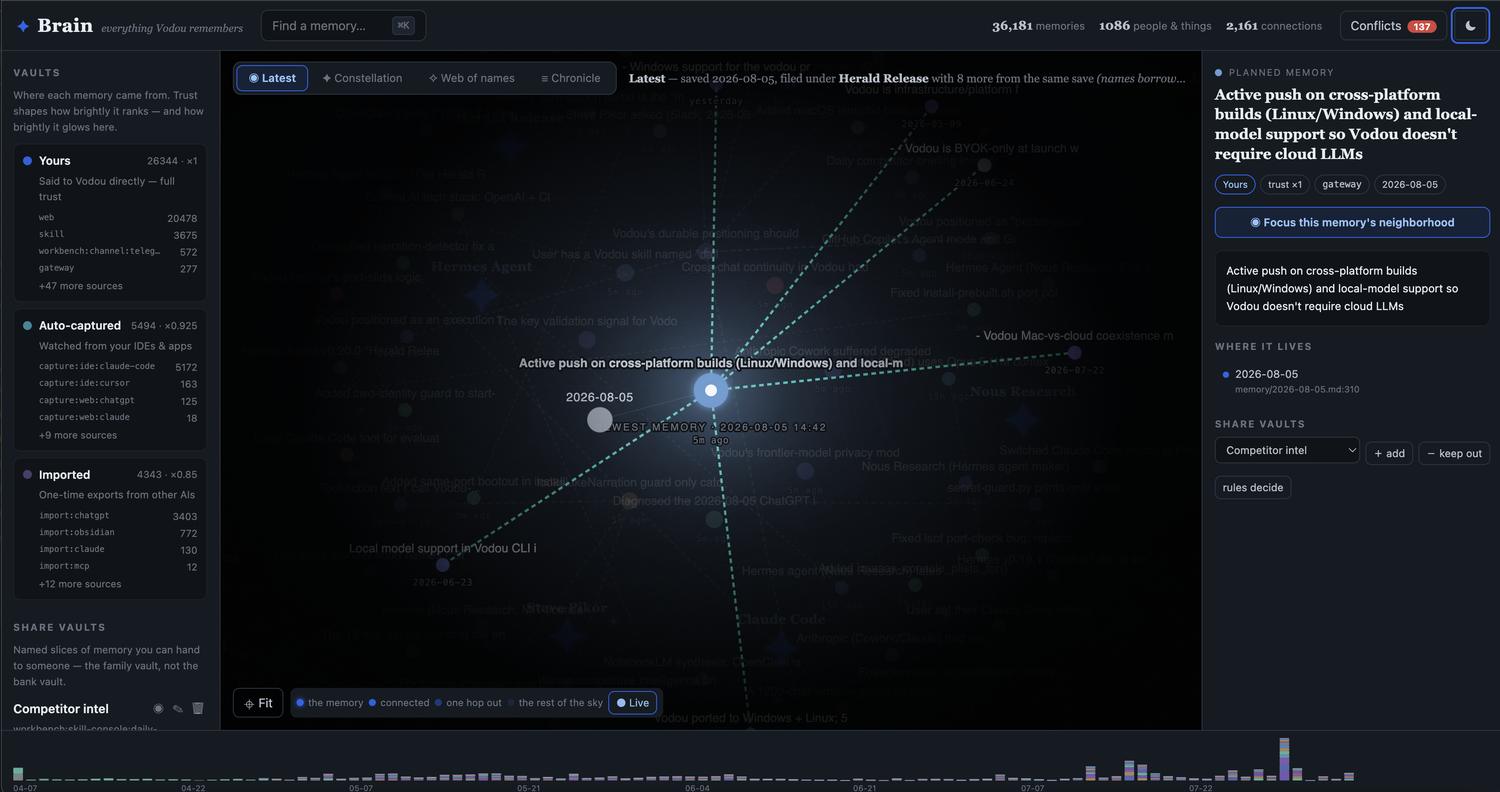Click the '+ add' share vault button
This screenshot has height=792, width=1500.
(x=1390, y=453)
